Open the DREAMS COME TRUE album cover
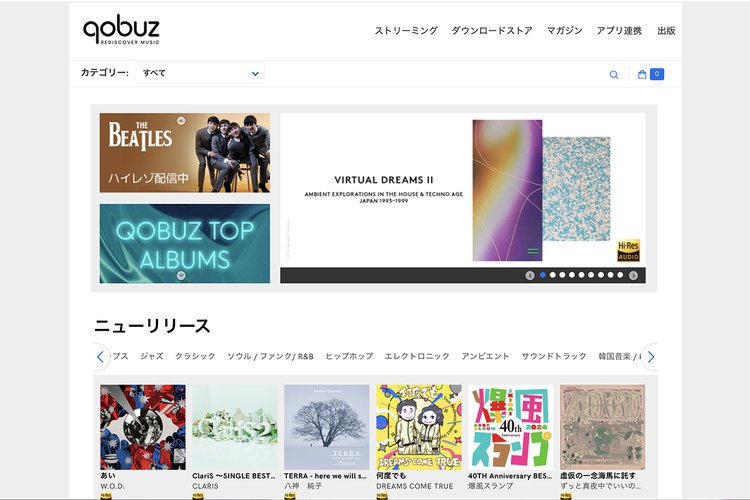Viewport: 750px width, 500px height. tap(419, 427)
